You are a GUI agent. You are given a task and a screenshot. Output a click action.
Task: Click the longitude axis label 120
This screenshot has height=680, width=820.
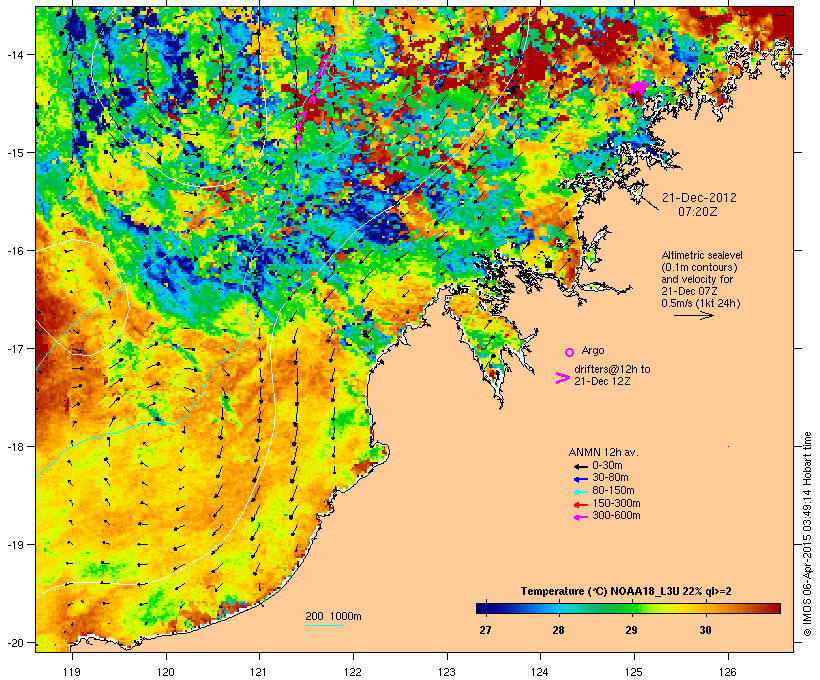tap(166, 672)
